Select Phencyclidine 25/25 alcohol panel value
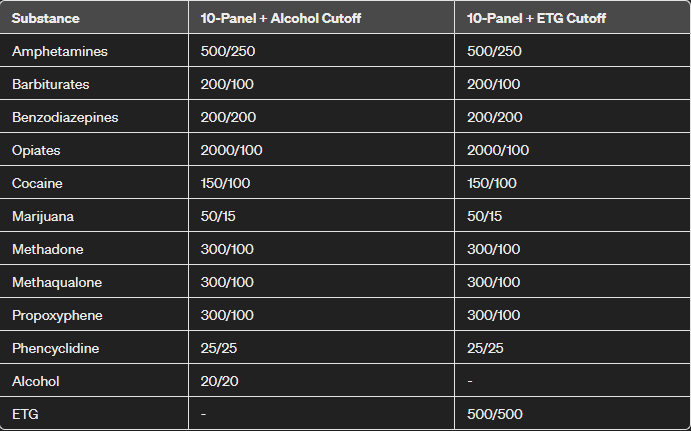691x431 pixels. (x=219, y=349)
